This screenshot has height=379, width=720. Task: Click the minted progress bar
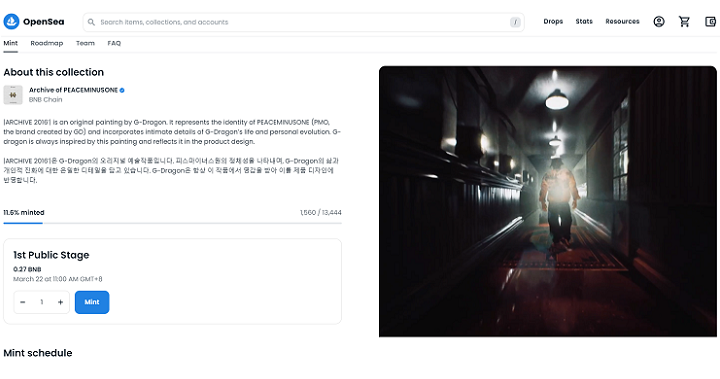172,223
